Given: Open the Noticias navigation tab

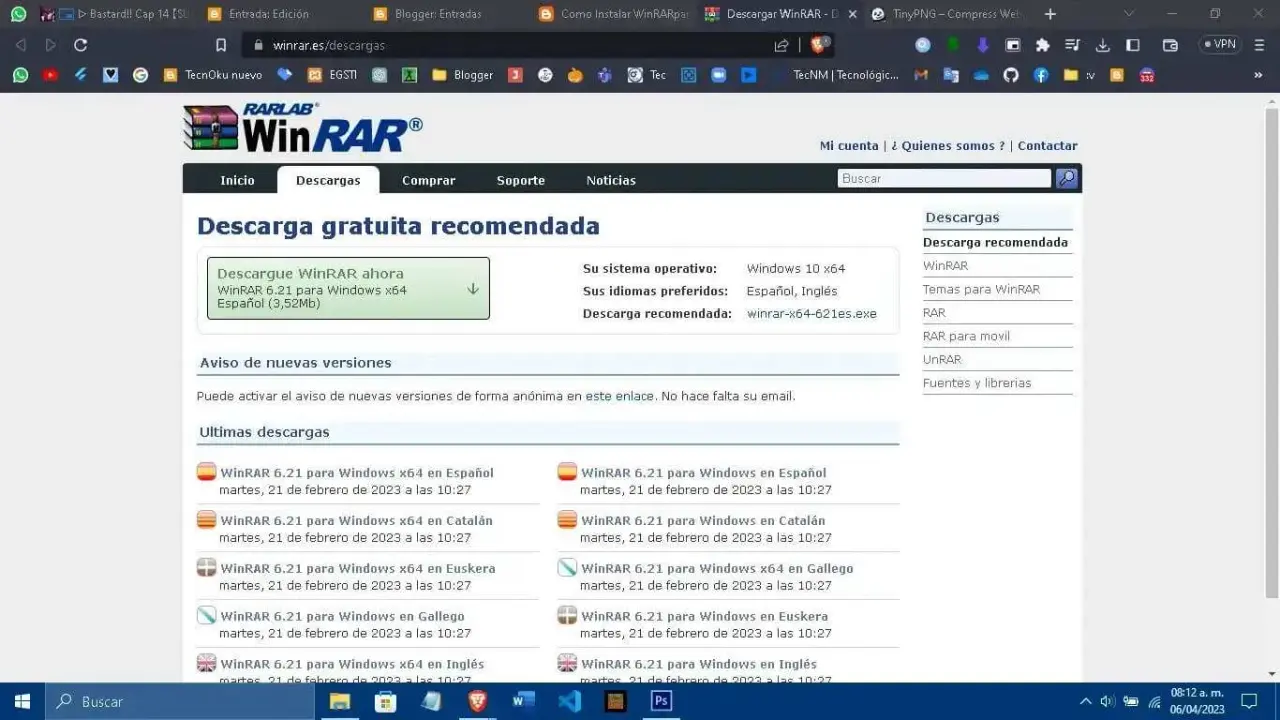Looking at the screenshot, I should (x=611, y=180).
